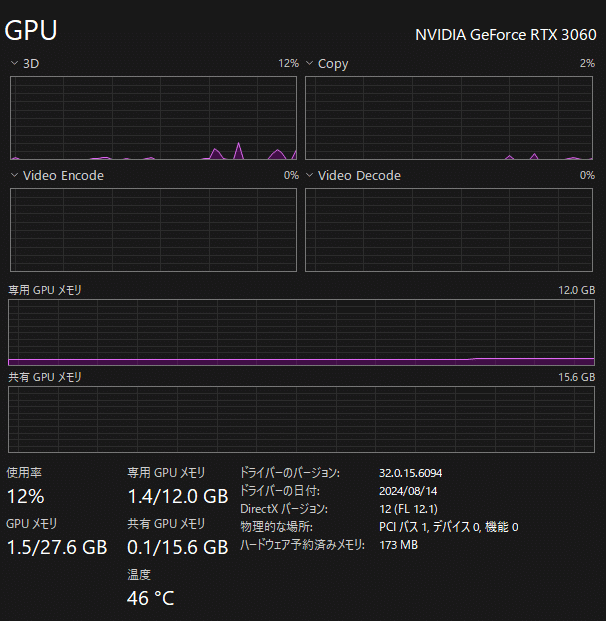606x621 pixels.
Task: Select the NVIDIA GeForce RTX 3060 label
Action: click(x=505, y=35)
